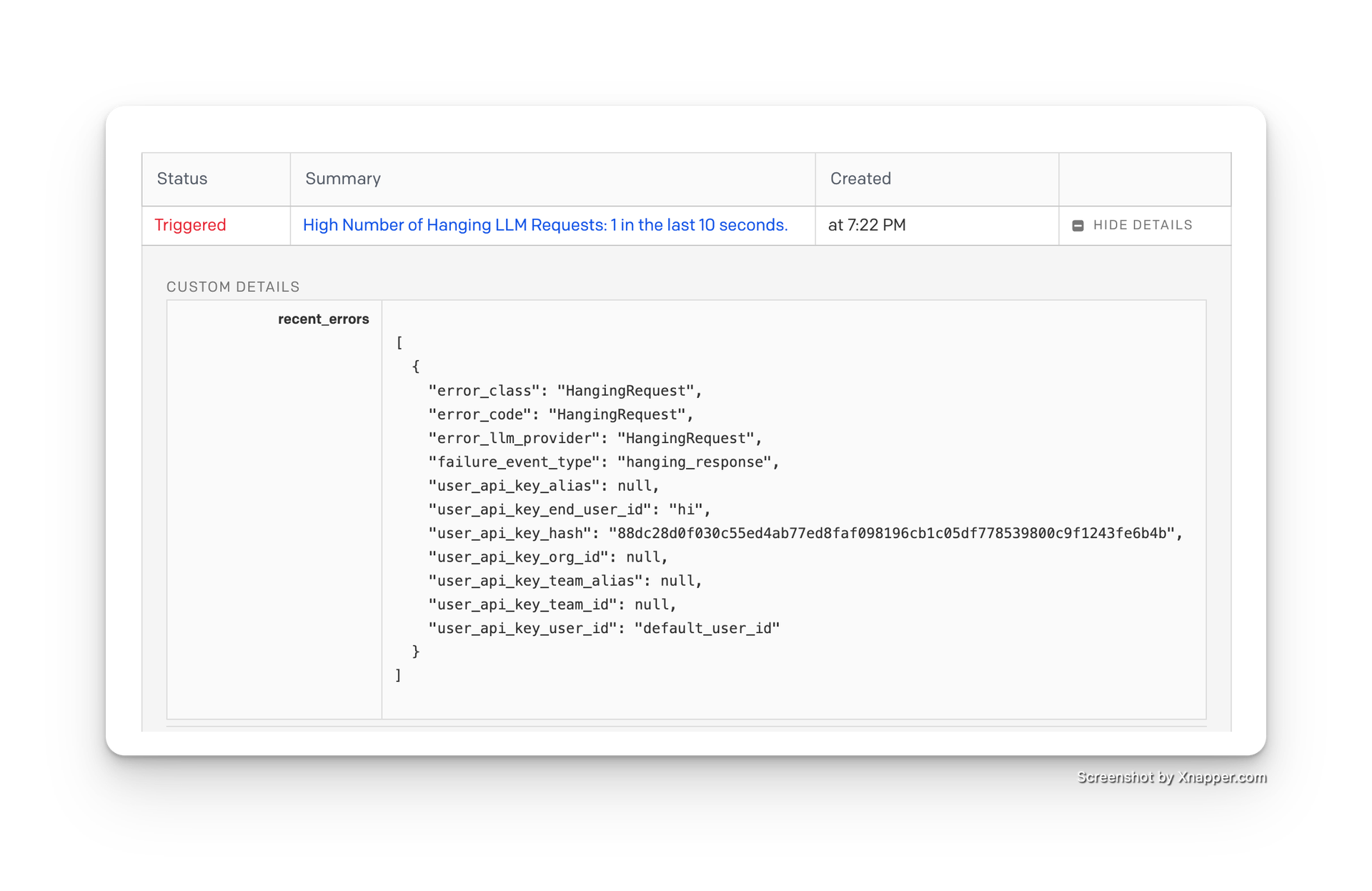Click the collapse square minus icon
The image size is (1372, 891).
pyautogui.click(x=1078, y=225)
